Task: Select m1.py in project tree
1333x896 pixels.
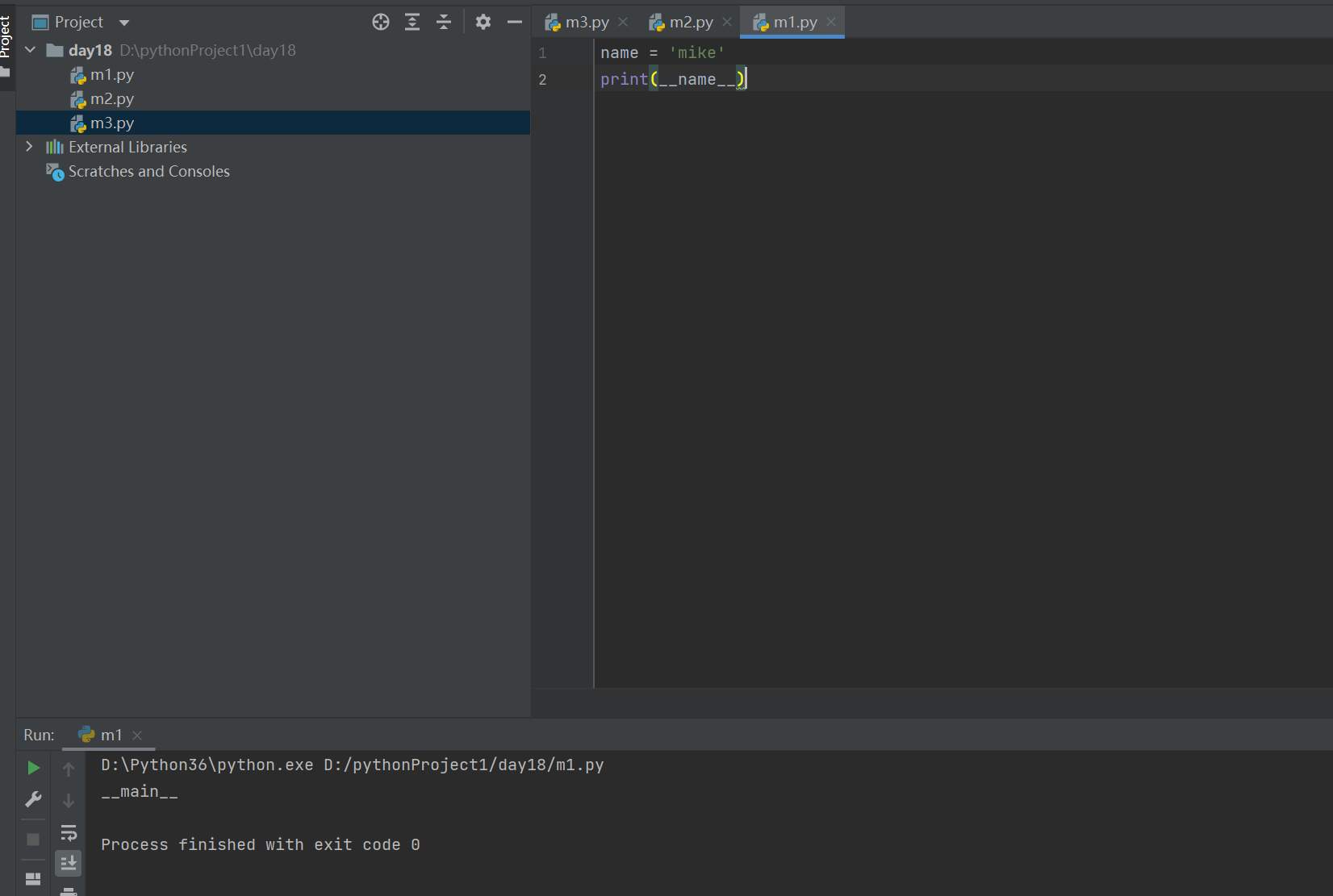Action: coord(112,74)
